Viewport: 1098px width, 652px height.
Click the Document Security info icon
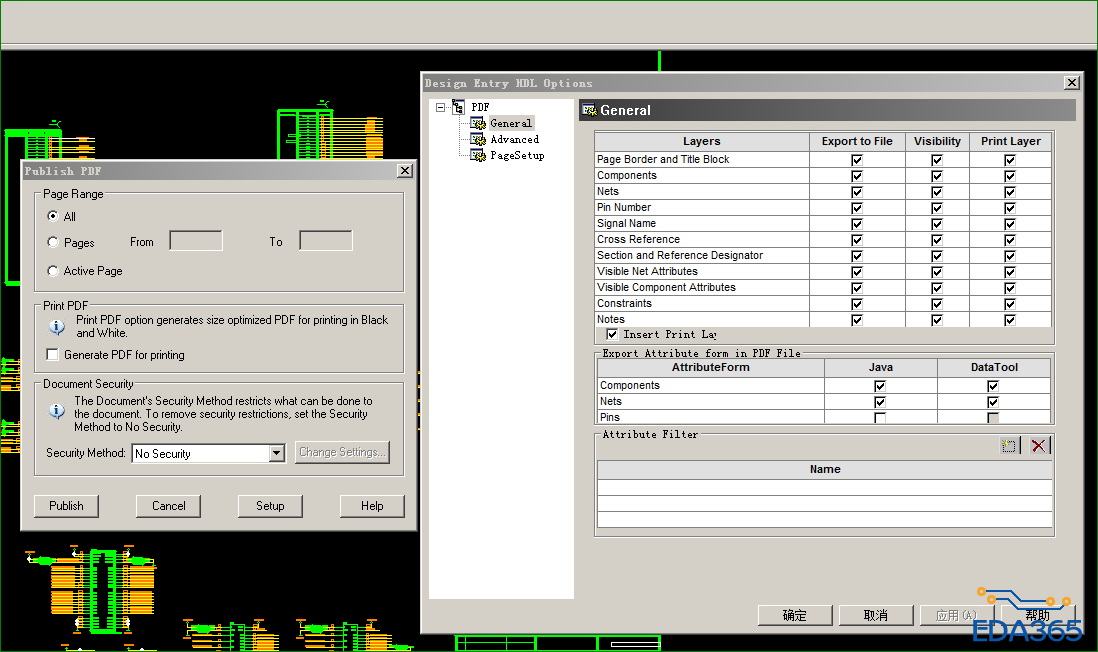coord(57,410)
